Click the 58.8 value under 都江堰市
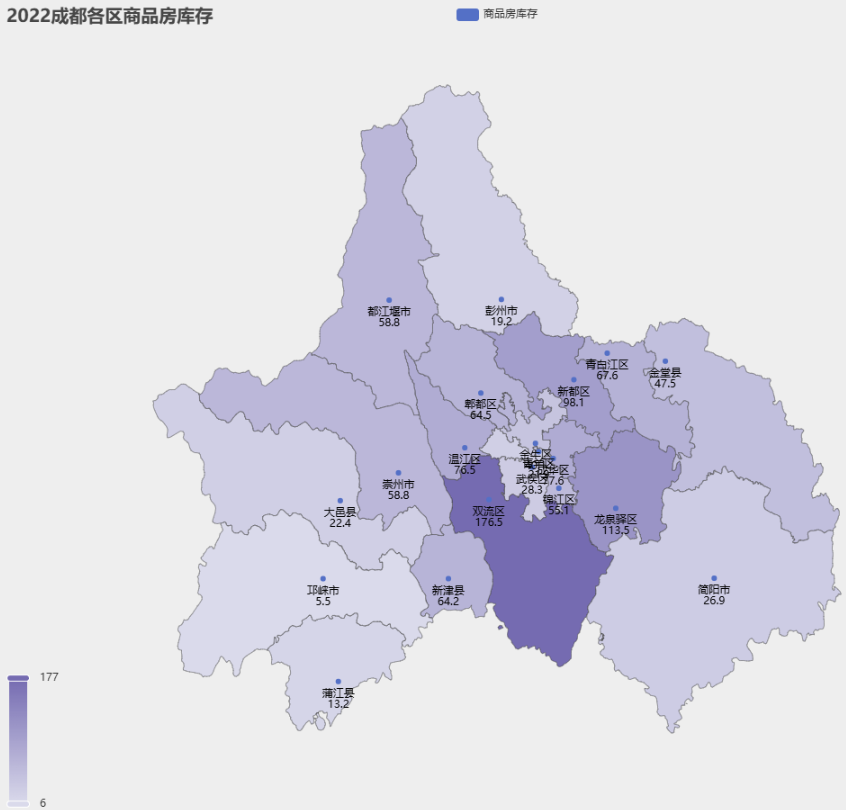Image resolution: width=846 pixels, height=810 pixels. click(x=389, y=322)
